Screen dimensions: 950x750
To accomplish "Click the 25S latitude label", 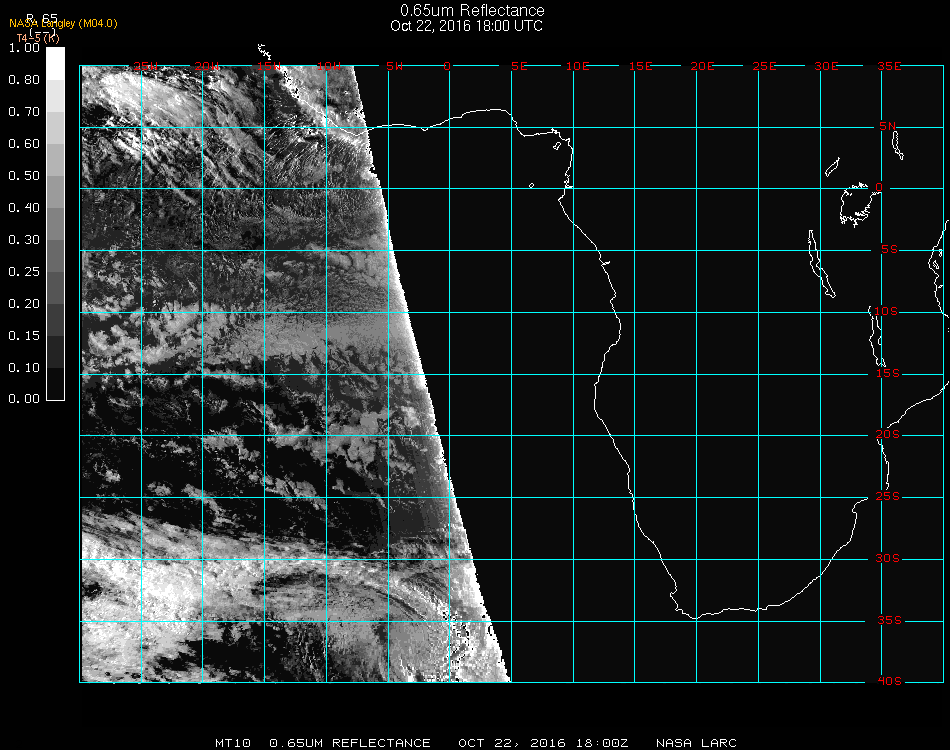I will point(888,497).
